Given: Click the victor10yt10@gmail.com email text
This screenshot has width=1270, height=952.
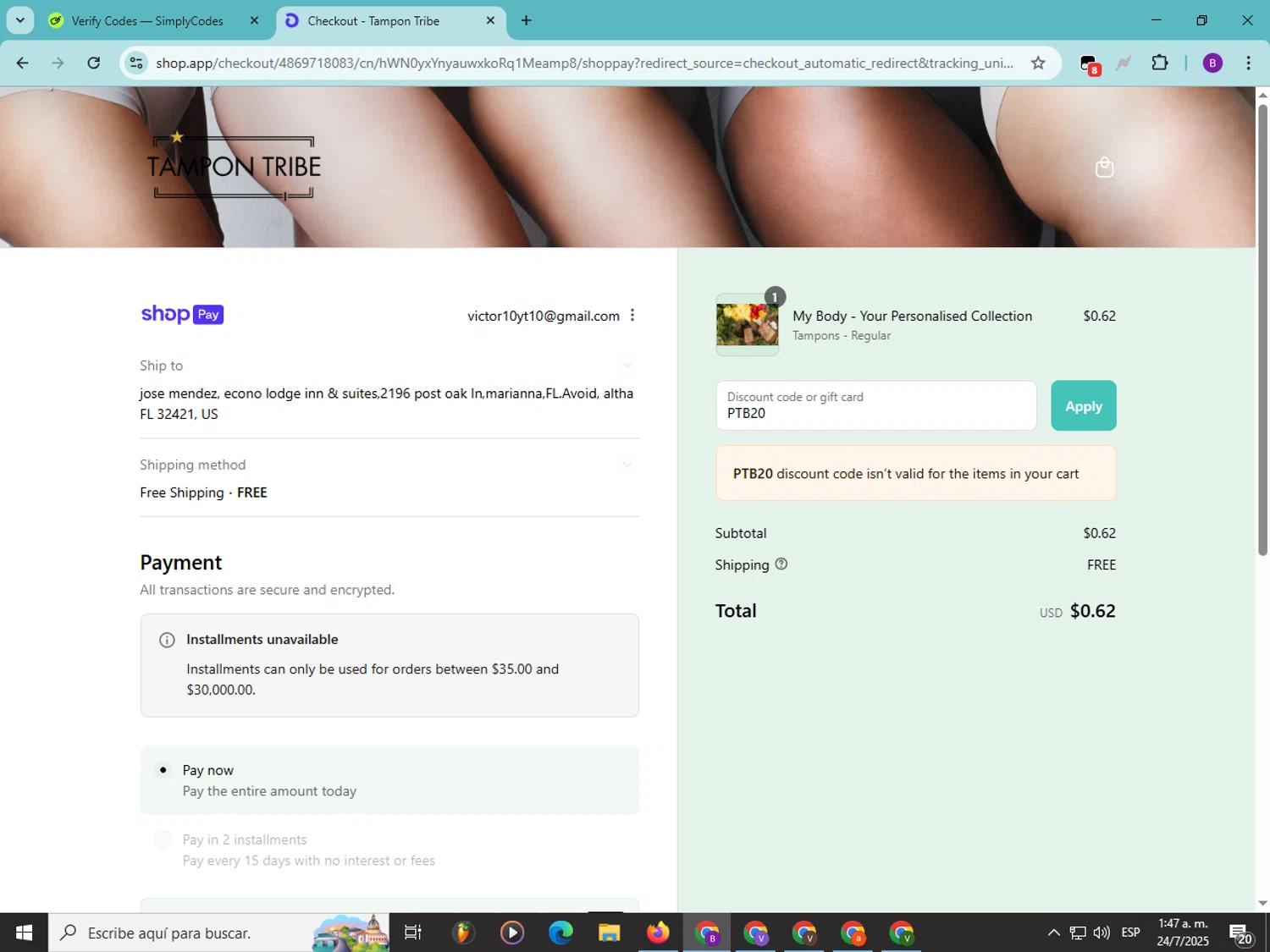Looking at the screenshot, I should [544, 316].
